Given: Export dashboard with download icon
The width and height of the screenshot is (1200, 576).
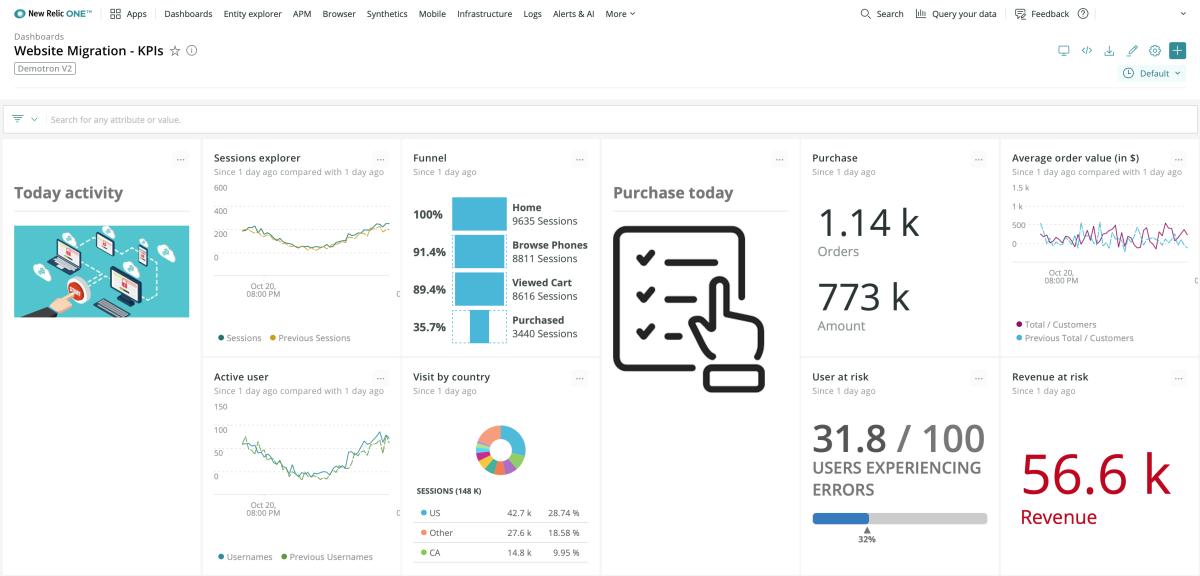Looking at the screenshot, I should (1109, 51).
